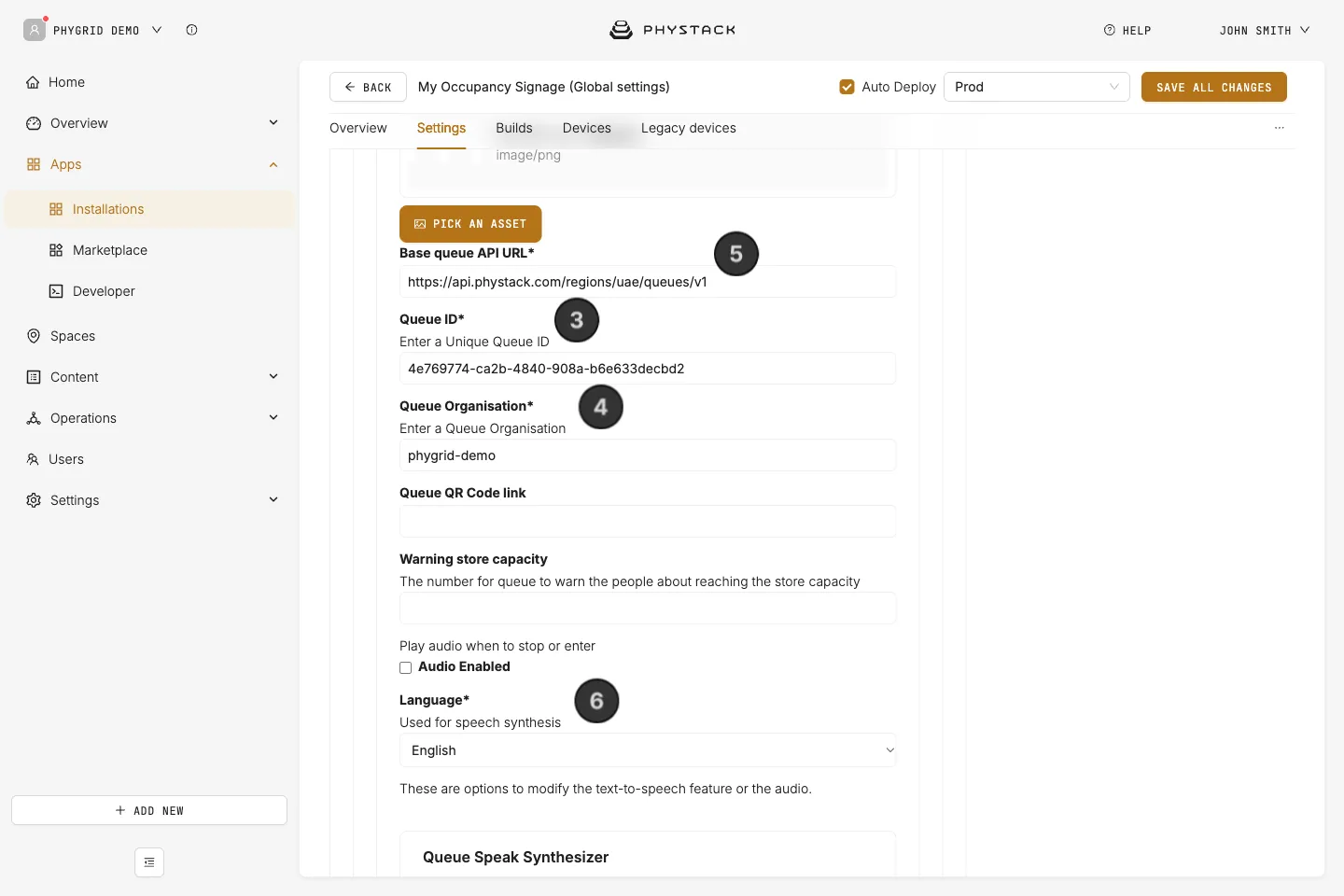The width and height of the screenshot is (1344, 896).
Task: Click the Help question mark icon
Action: (1110, 30)
